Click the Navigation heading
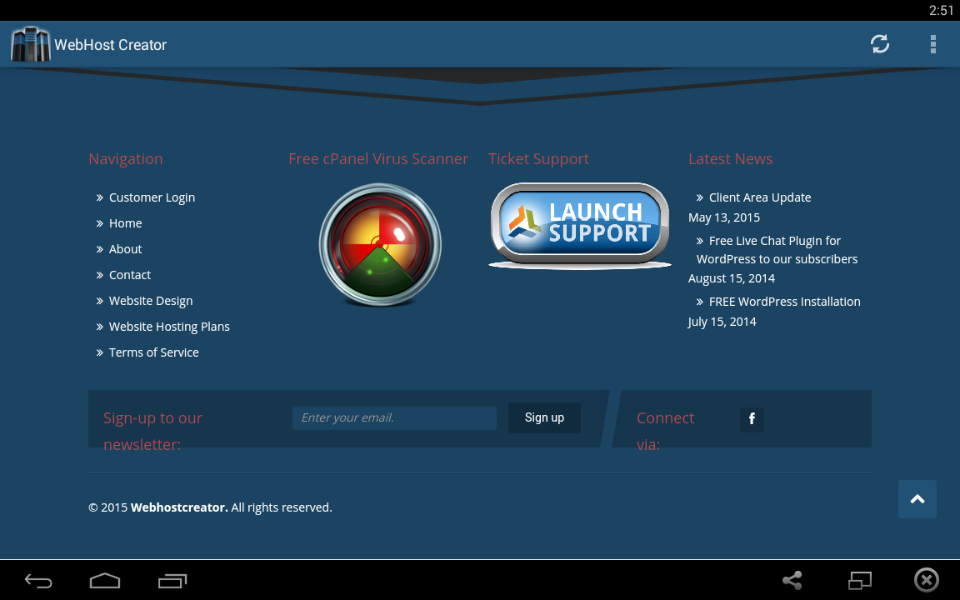Screen dimensions: 960x600 coord(126,159)
